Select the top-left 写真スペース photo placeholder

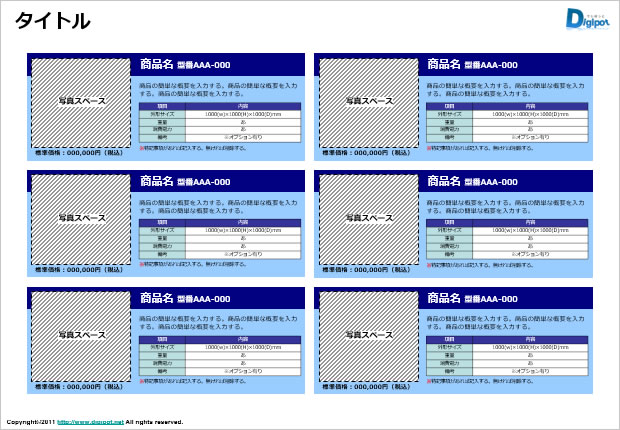point(81,102)
